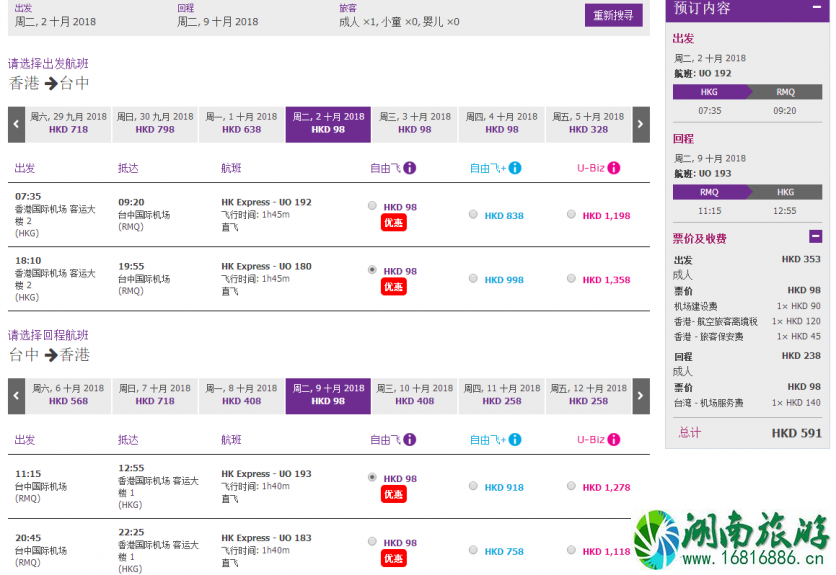
Task: Click the 出发 date 周二, 2 十月 2018 in search bar
Action: click(55, 22)
